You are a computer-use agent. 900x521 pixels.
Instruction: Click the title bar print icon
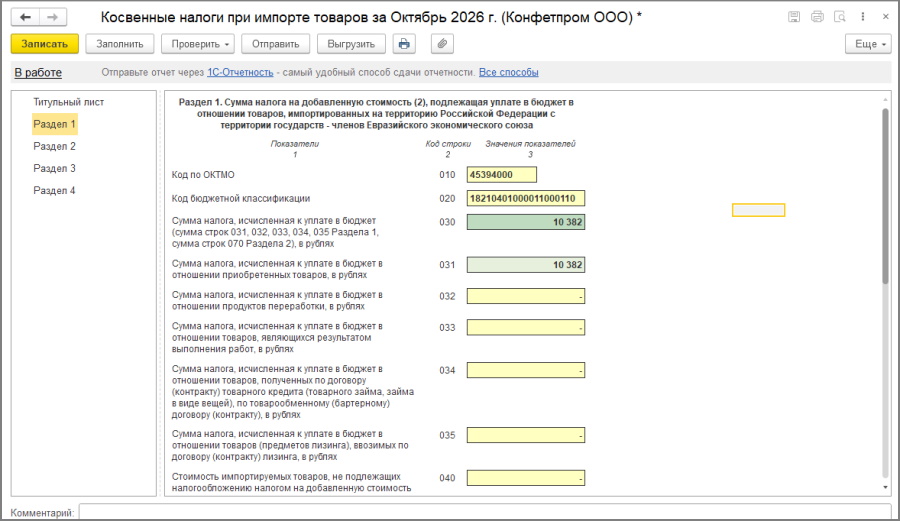817,17
